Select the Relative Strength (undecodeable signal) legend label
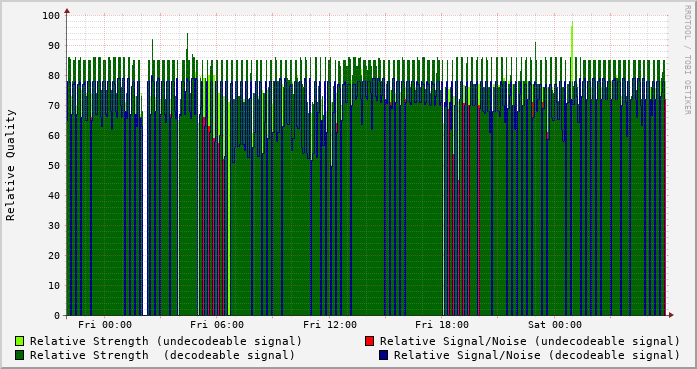697x369 pixels. [x=166, y=341]
